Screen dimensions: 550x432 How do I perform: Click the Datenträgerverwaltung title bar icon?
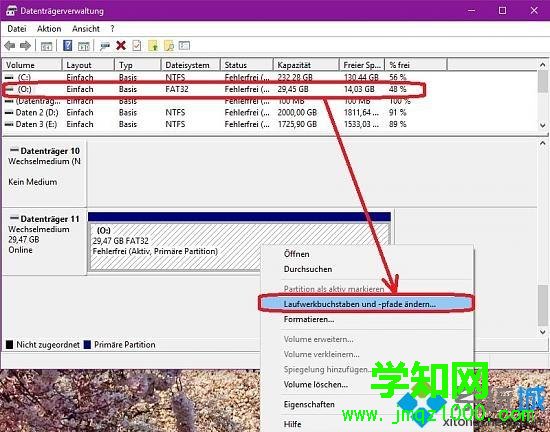coord(11,11)
